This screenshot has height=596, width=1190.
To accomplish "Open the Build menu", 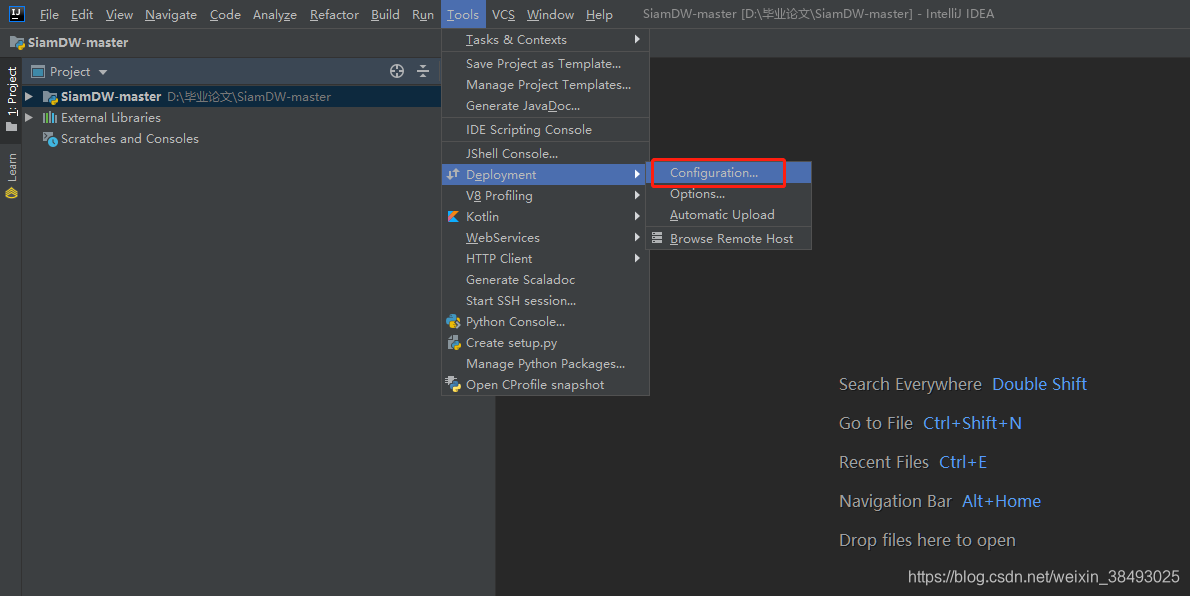I will click(385, 14).
